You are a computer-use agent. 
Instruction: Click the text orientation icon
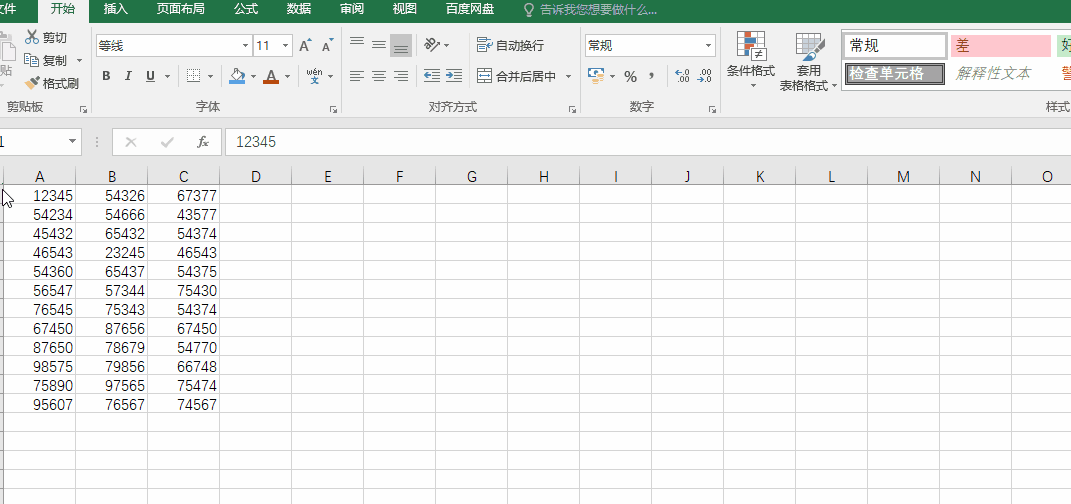(x=432, y=45)
